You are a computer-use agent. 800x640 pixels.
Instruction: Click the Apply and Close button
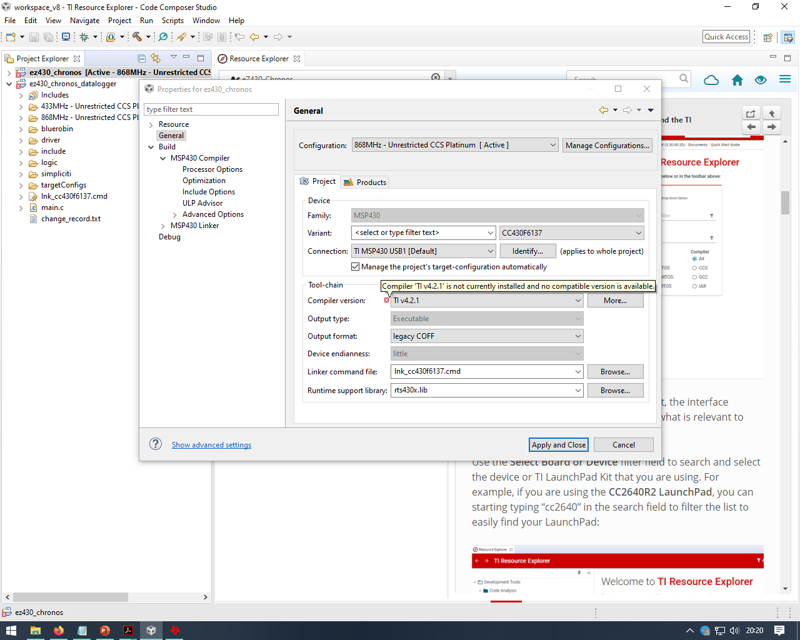point(558,444)
